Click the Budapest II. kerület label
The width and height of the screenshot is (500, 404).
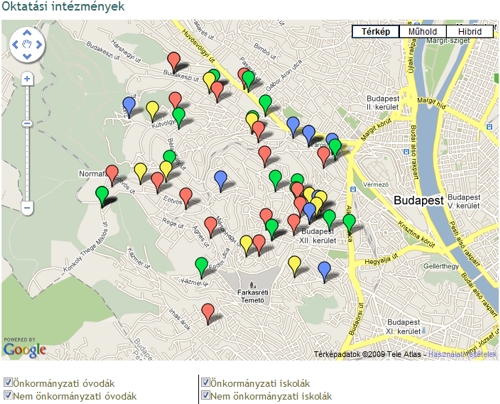pos(383,103)
